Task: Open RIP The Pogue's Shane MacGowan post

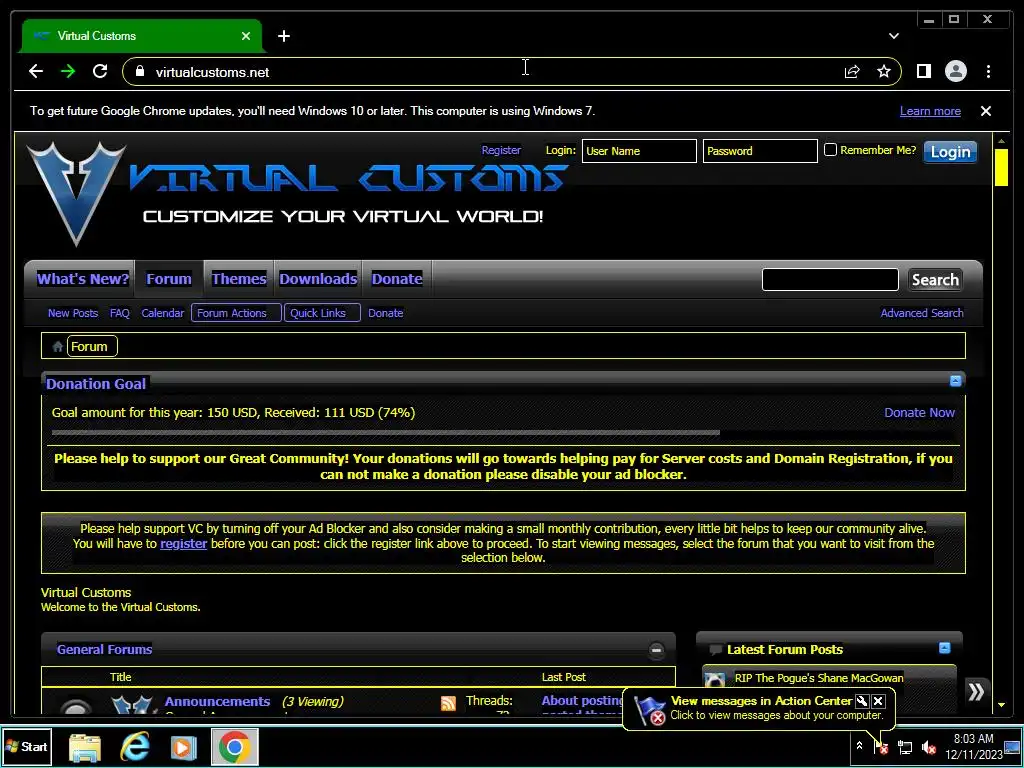Action: tap(819, 678)
